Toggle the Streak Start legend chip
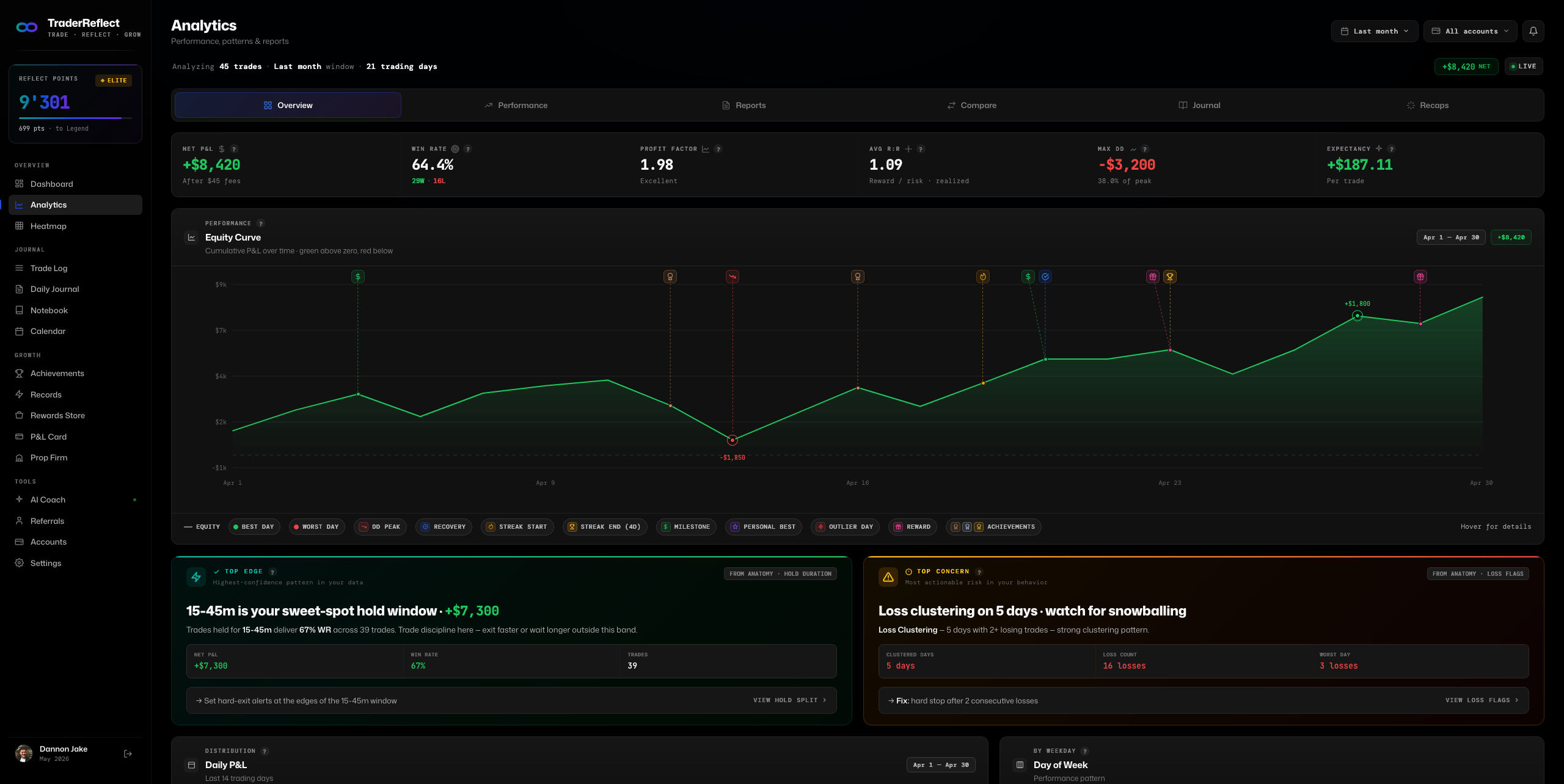Image resolution: width=1564 pixels, height=784 pixels. click(517, 527)
